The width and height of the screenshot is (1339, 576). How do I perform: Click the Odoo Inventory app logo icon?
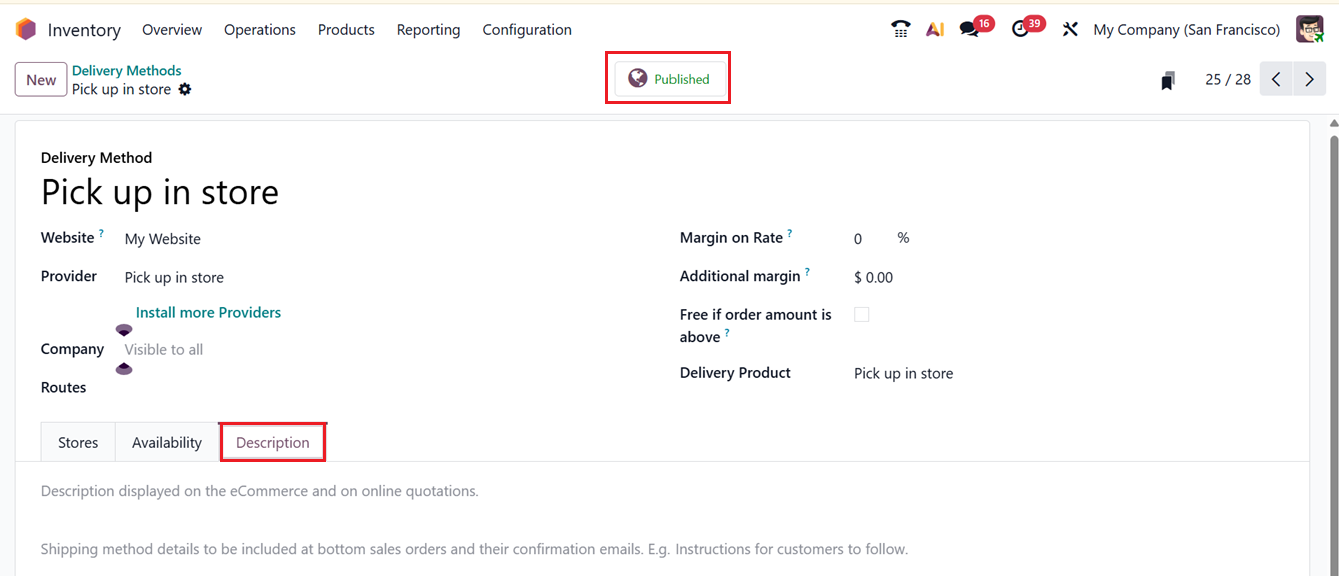click(x=26, y=30)
